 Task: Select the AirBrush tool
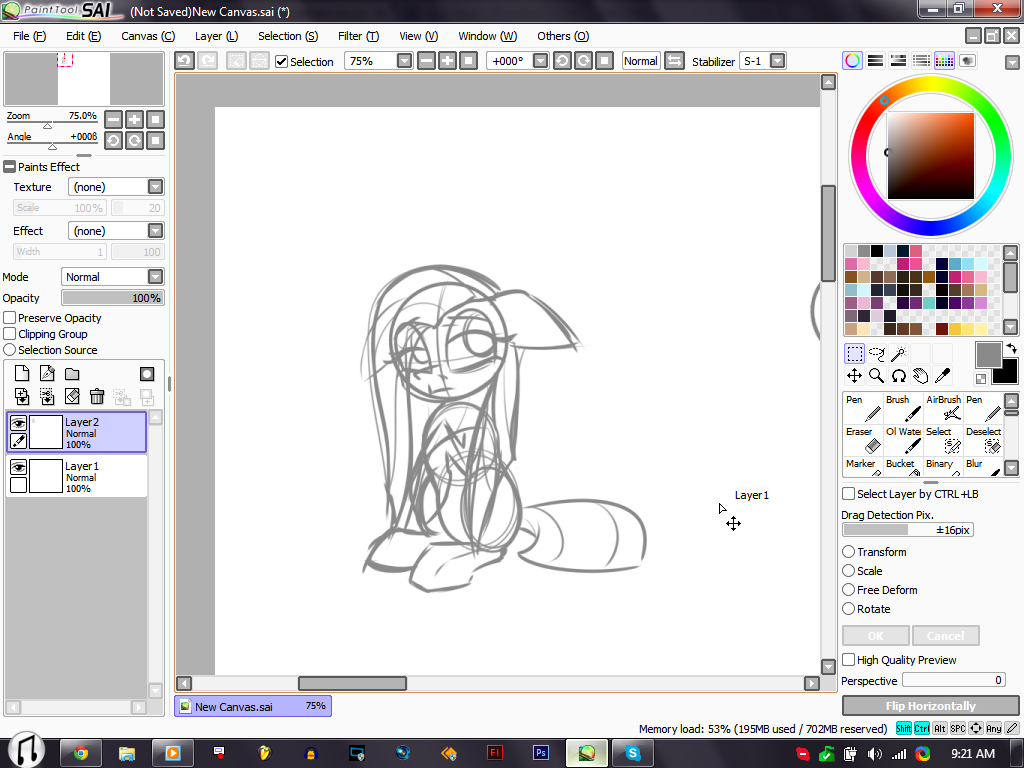pyautogui.click(x=943, y=408)
